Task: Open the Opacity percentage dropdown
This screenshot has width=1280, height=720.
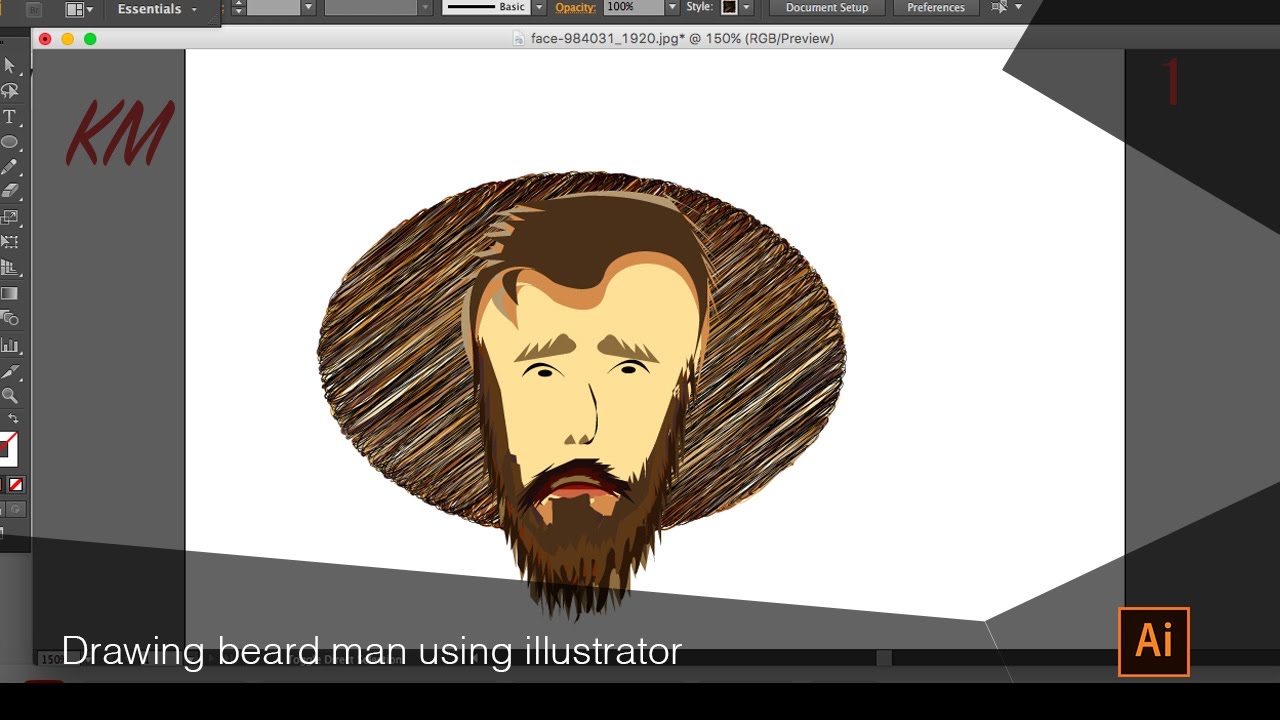Action: tap(672, 7)
